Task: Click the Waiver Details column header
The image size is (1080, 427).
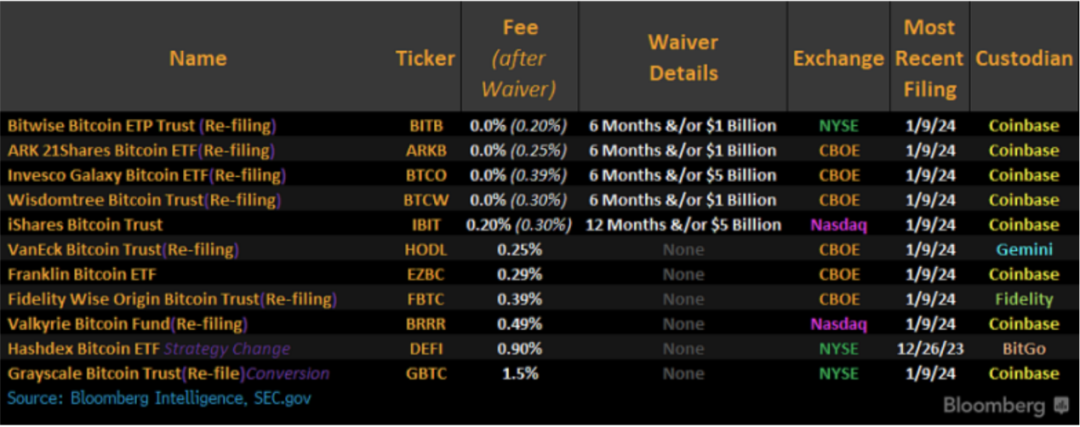Action: click(x=683, y=58)
